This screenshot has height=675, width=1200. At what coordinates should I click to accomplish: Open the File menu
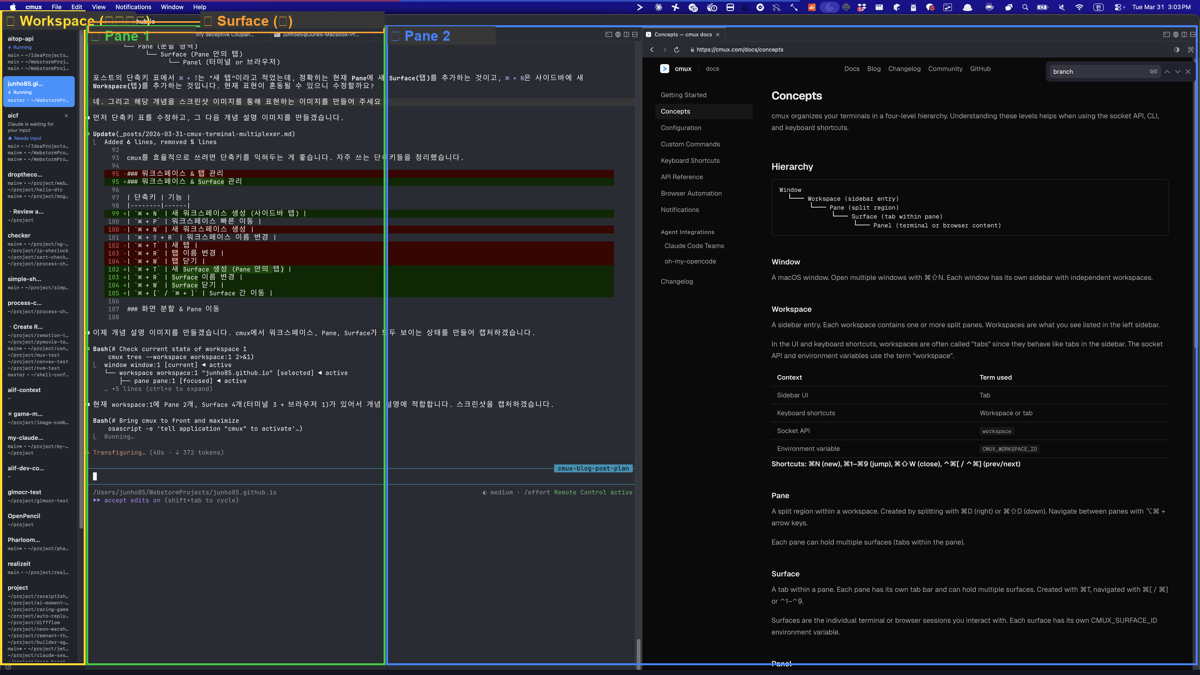coord(57,7)
